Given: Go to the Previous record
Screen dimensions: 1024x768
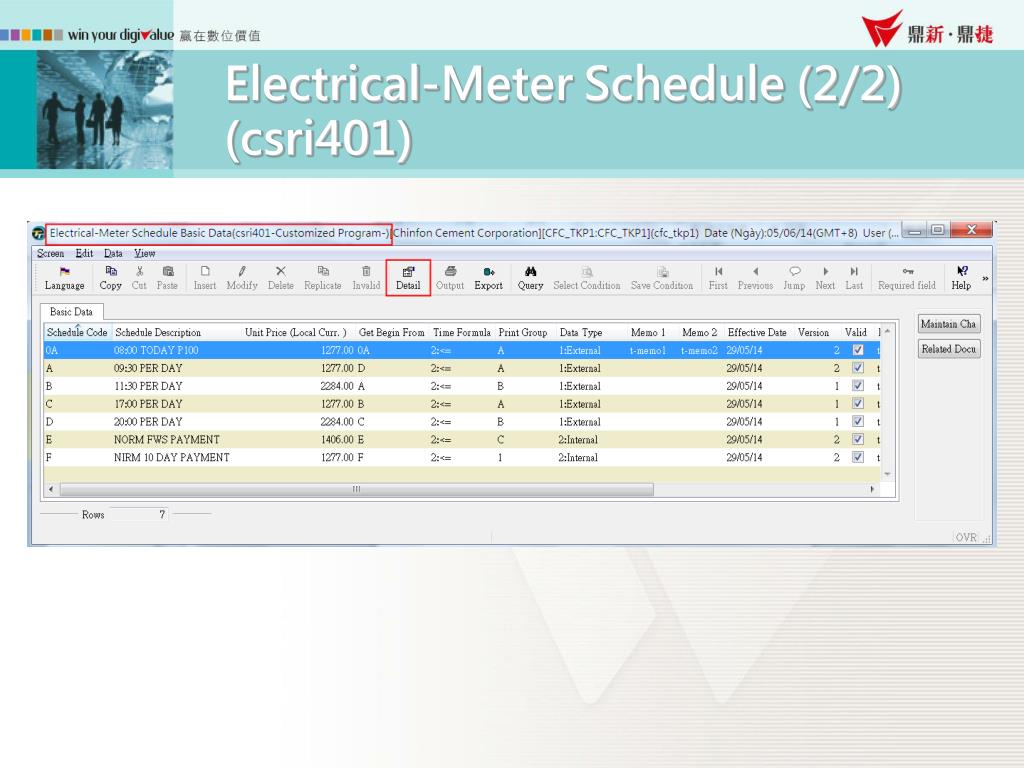Looking at the screenshot, I should (x=756, y=278).
